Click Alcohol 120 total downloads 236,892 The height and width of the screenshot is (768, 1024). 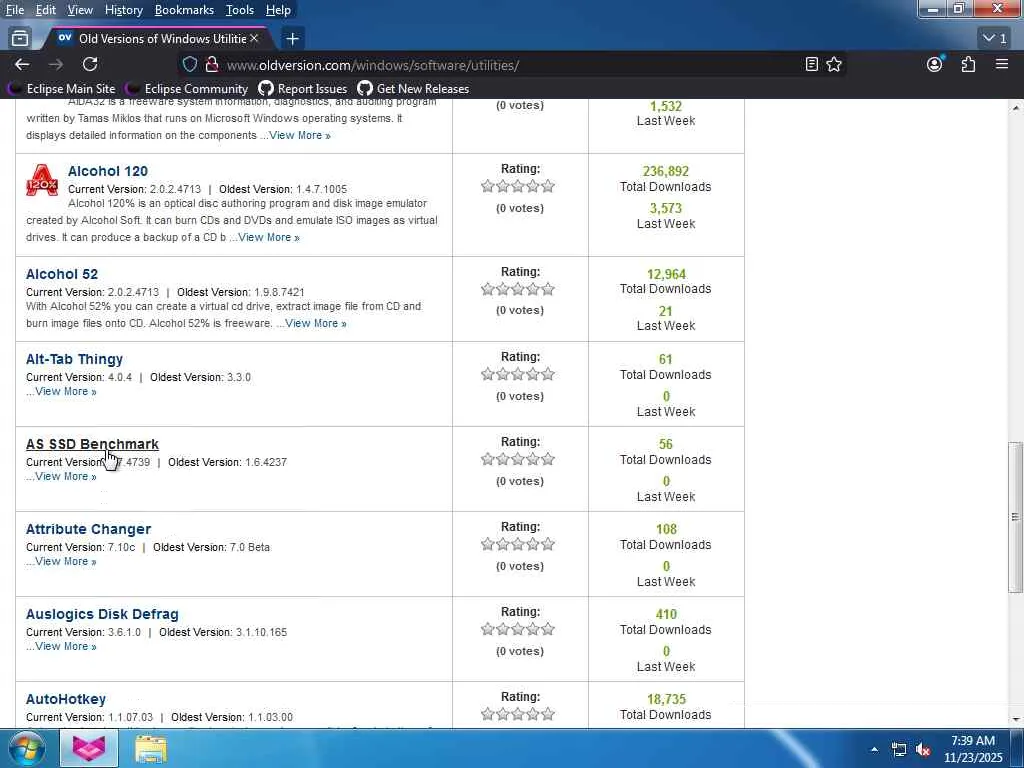pyautogui.click(x=665, y=171)
